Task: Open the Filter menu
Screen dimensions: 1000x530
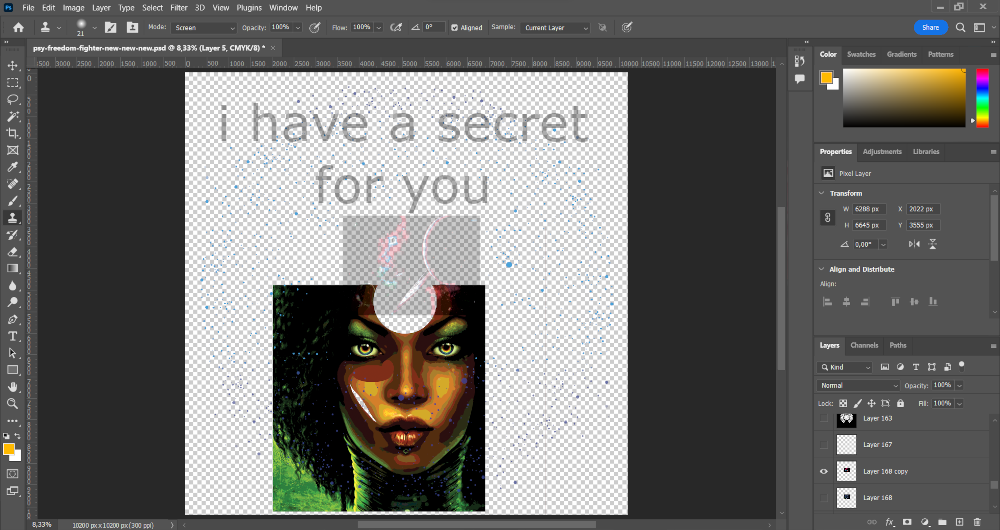Action: point(179,7)
